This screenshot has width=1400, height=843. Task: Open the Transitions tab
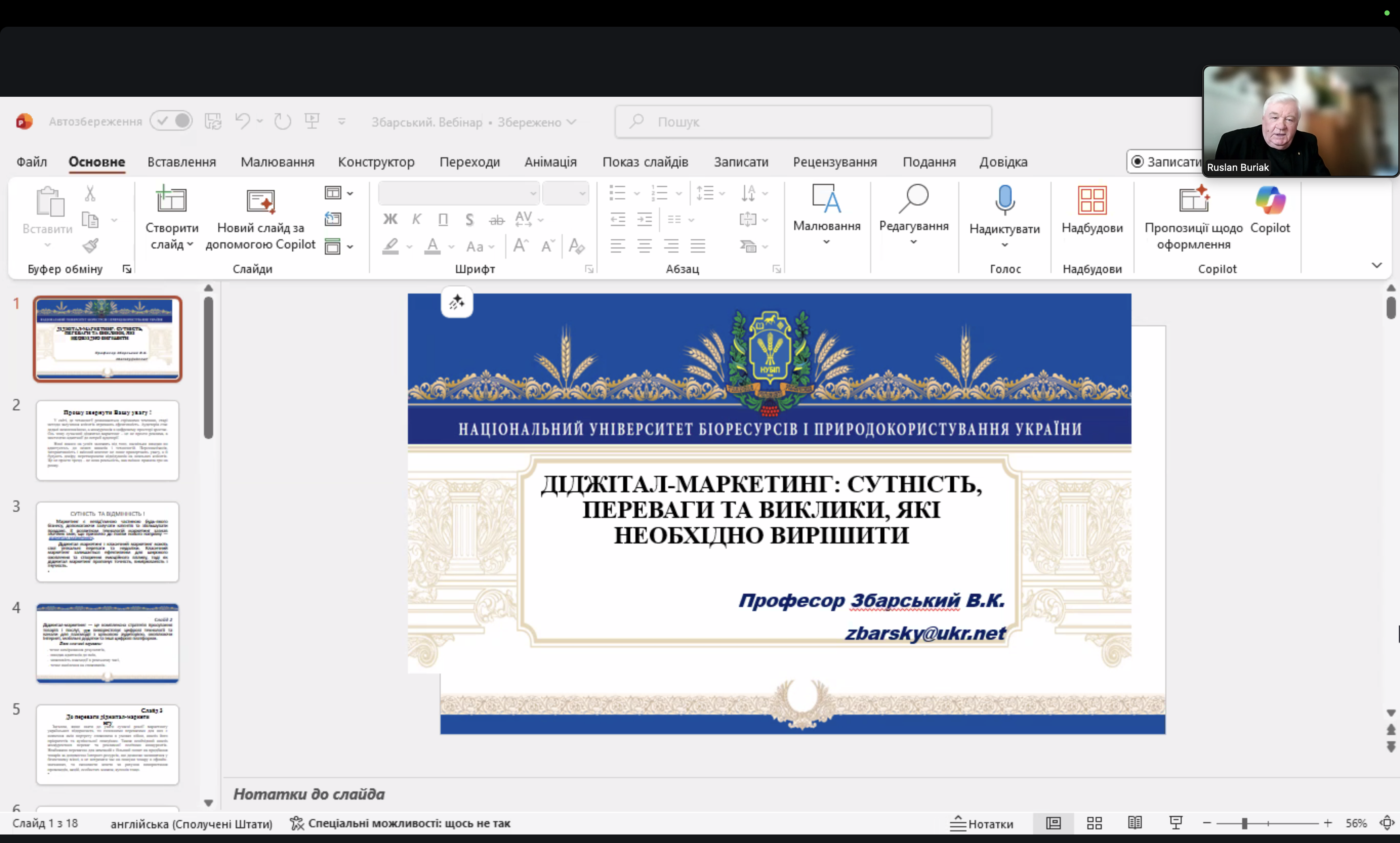point(470,162)
